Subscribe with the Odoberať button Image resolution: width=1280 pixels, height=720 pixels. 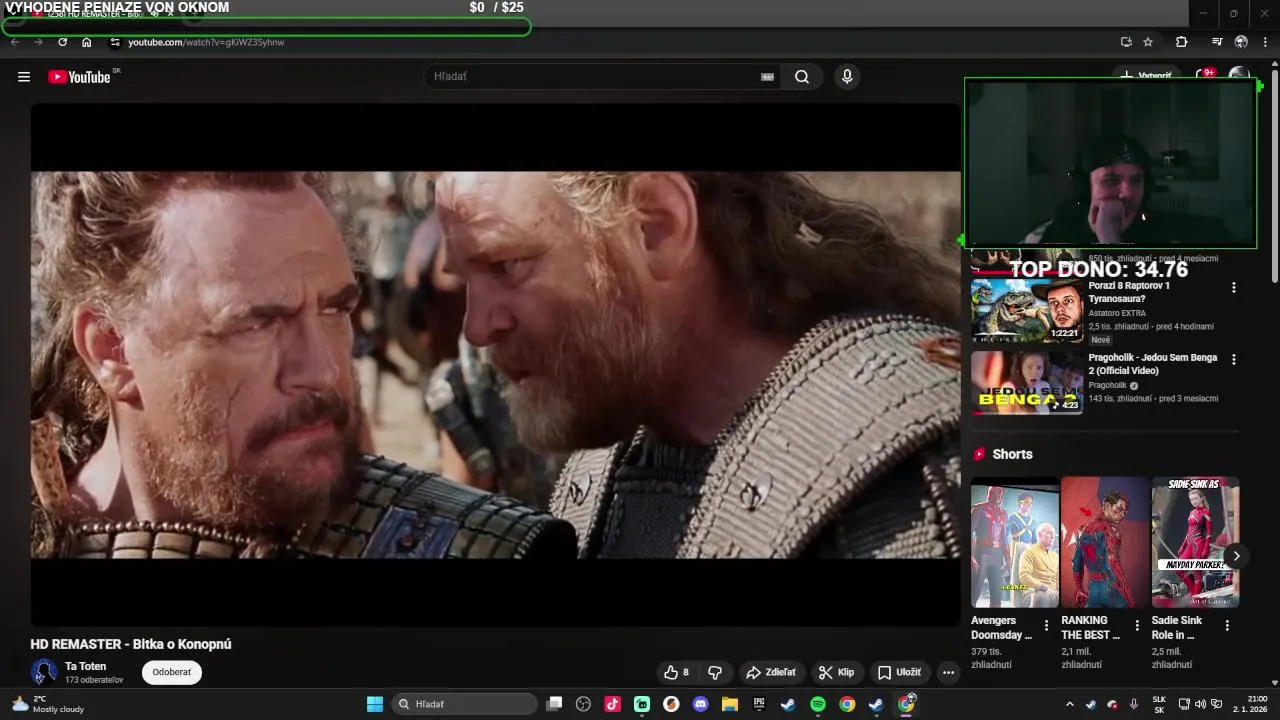tap(171, 672)
